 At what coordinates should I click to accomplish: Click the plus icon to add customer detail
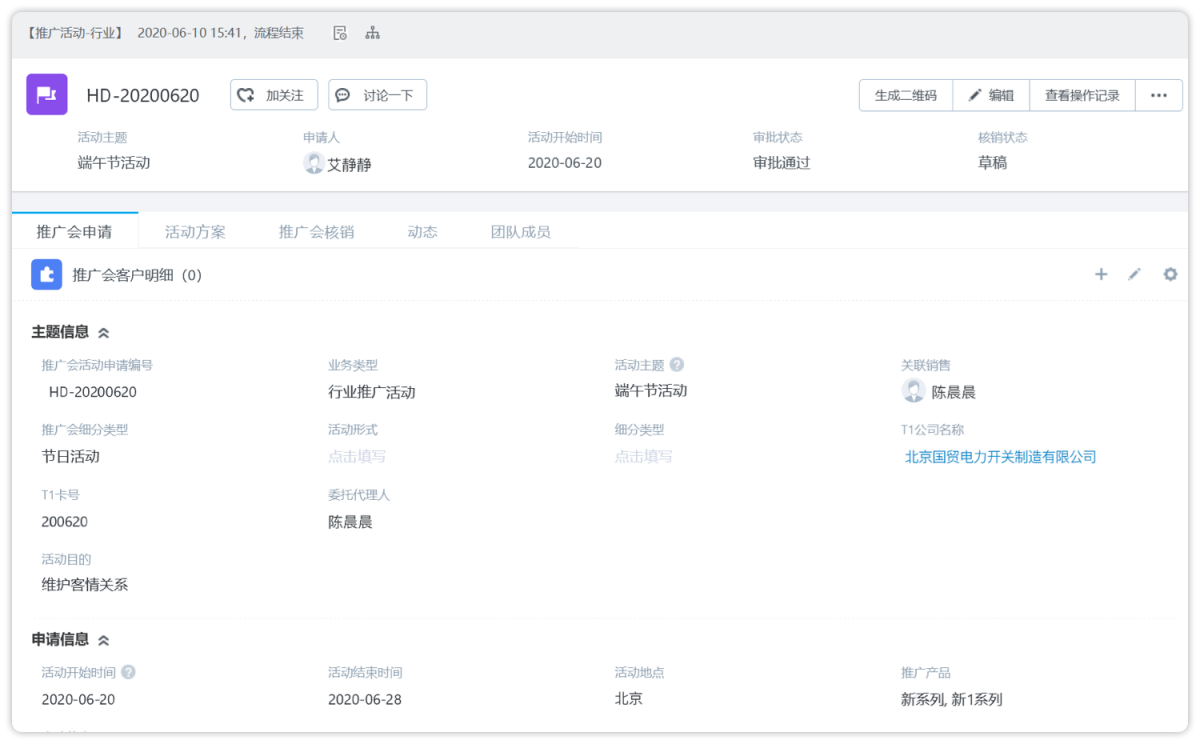pos(1101,274)
